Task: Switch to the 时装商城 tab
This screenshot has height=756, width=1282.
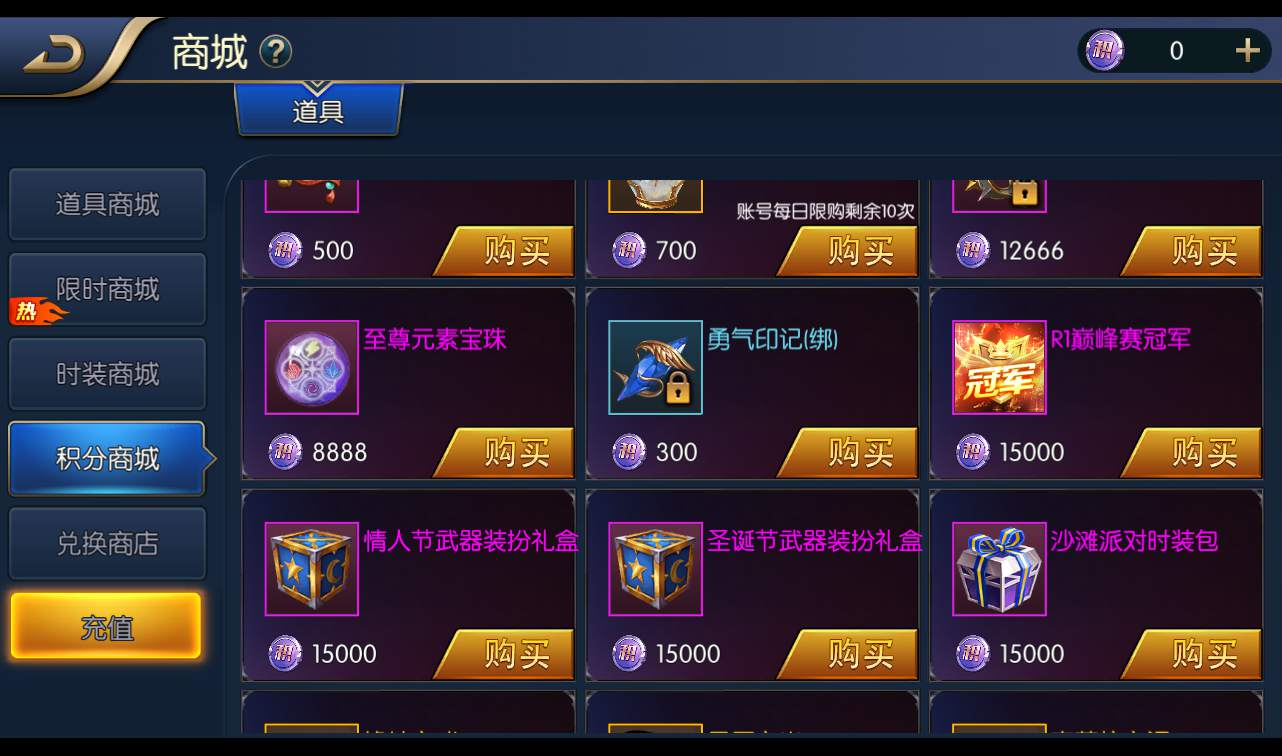Action: (107, 374)
